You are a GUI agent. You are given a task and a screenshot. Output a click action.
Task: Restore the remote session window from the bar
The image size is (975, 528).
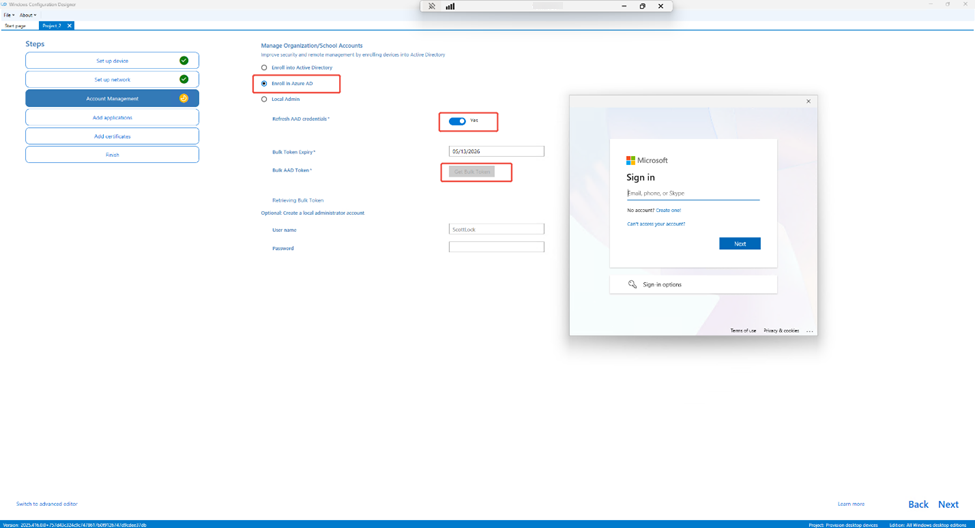642,6
